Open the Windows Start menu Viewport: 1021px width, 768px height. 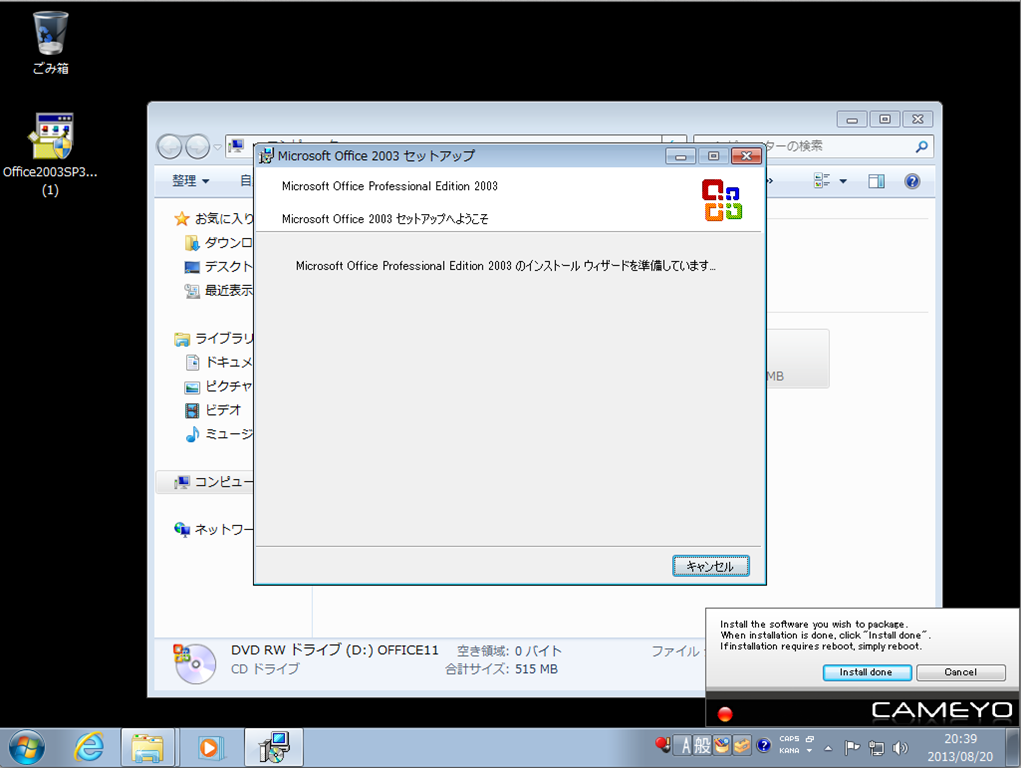27,747
